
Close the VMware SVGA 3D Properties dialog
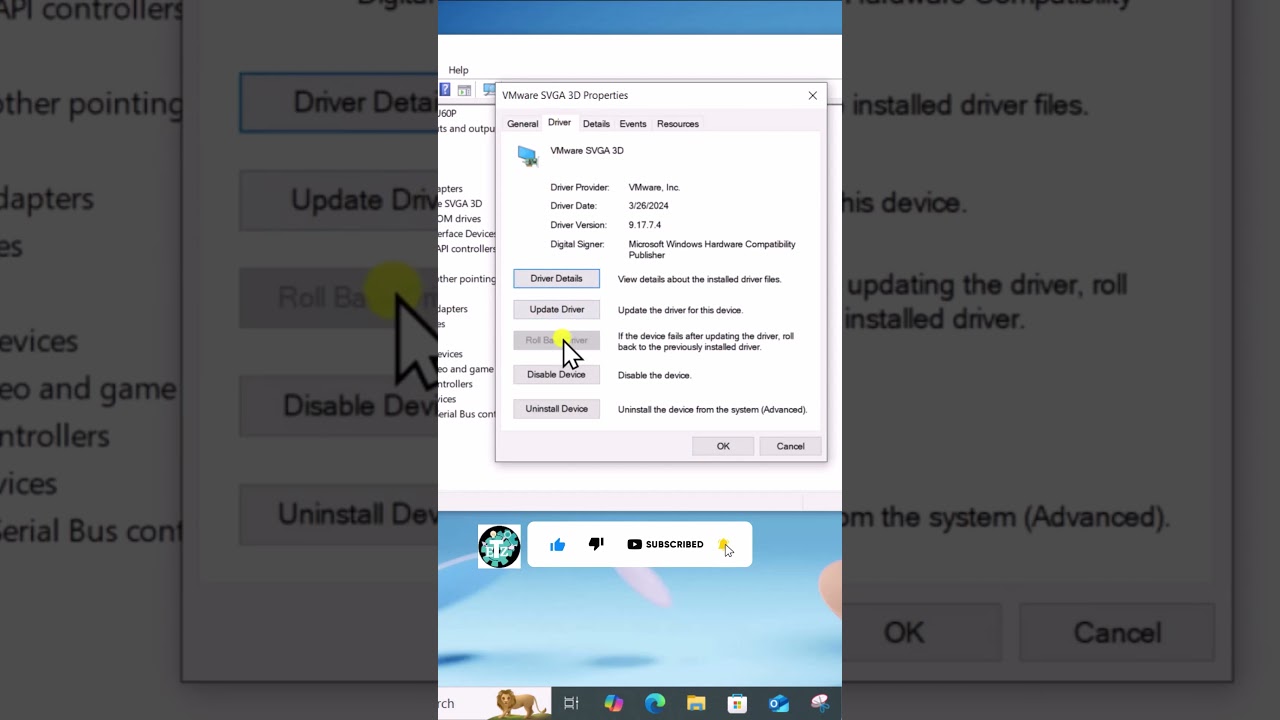812,95
